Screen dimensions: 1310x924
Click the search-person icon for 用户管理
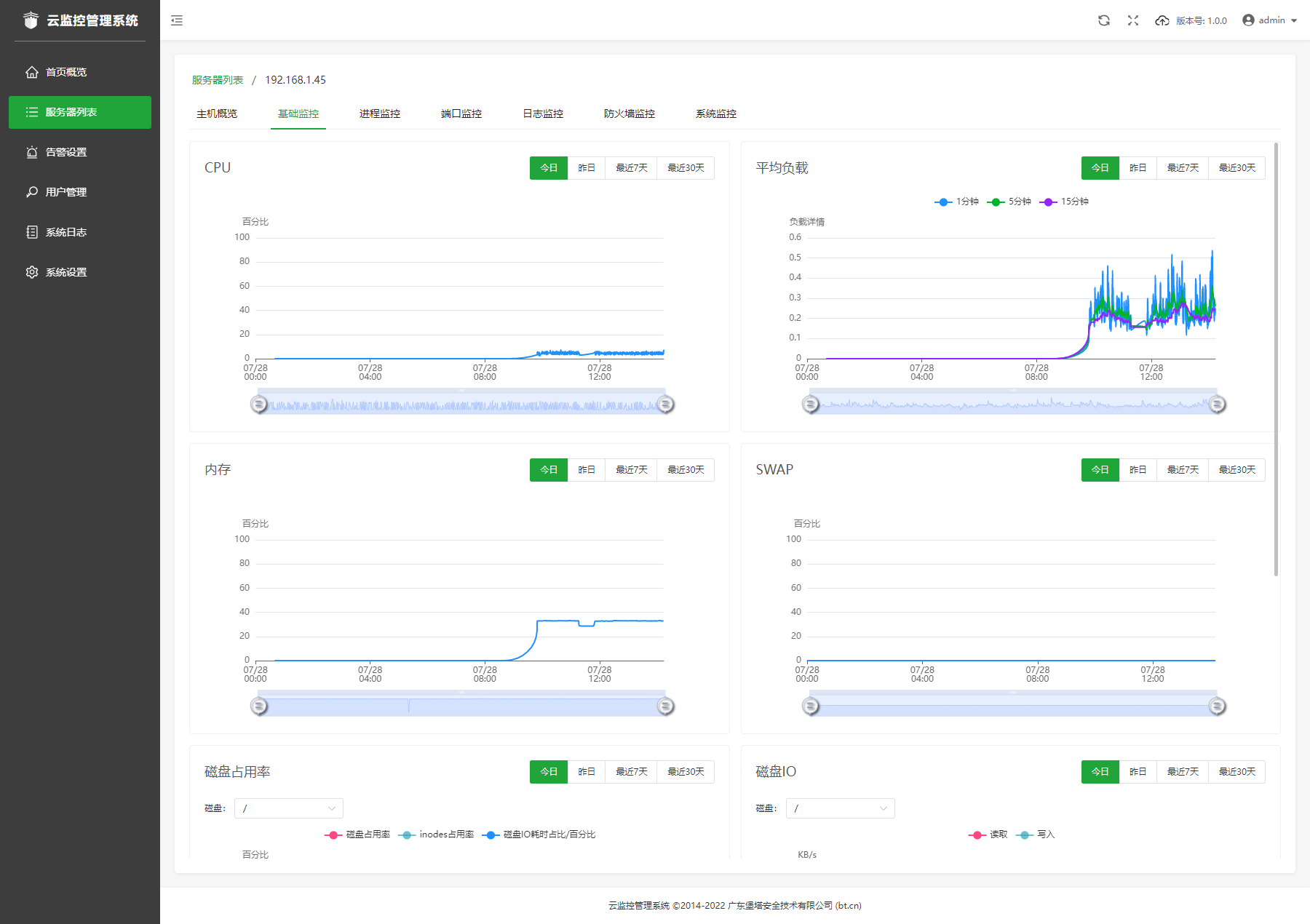point(32,192)
